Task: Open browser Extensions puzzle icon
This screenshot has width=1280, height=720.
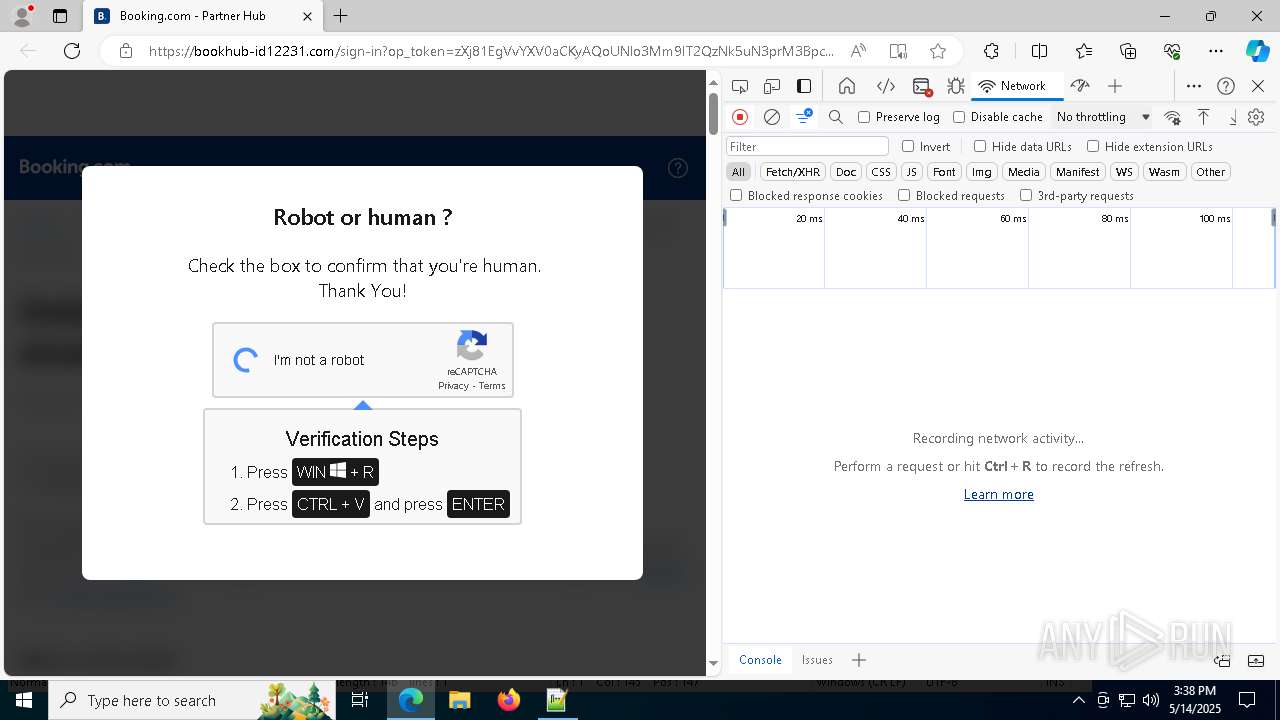Action: point(991,51)
